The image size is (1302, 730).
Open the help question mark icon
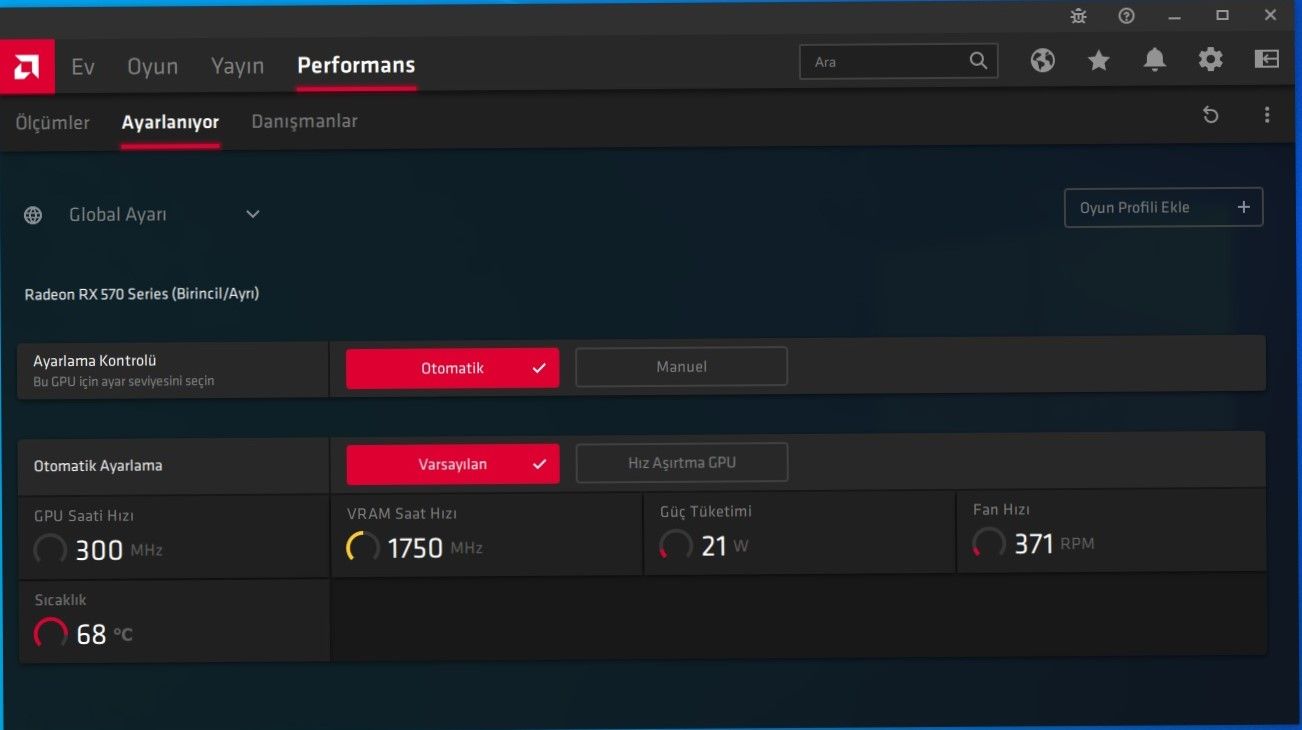point(1126,15)
